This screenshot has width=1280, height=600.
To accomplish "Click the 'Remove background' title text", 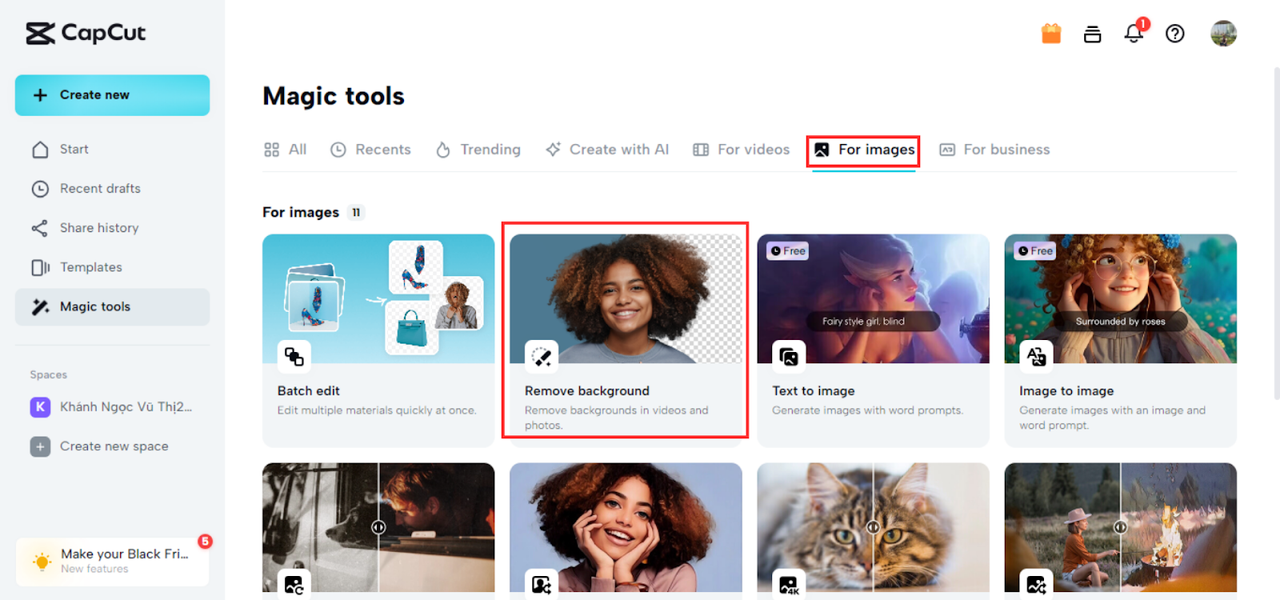I will click(x=587, y=391).
